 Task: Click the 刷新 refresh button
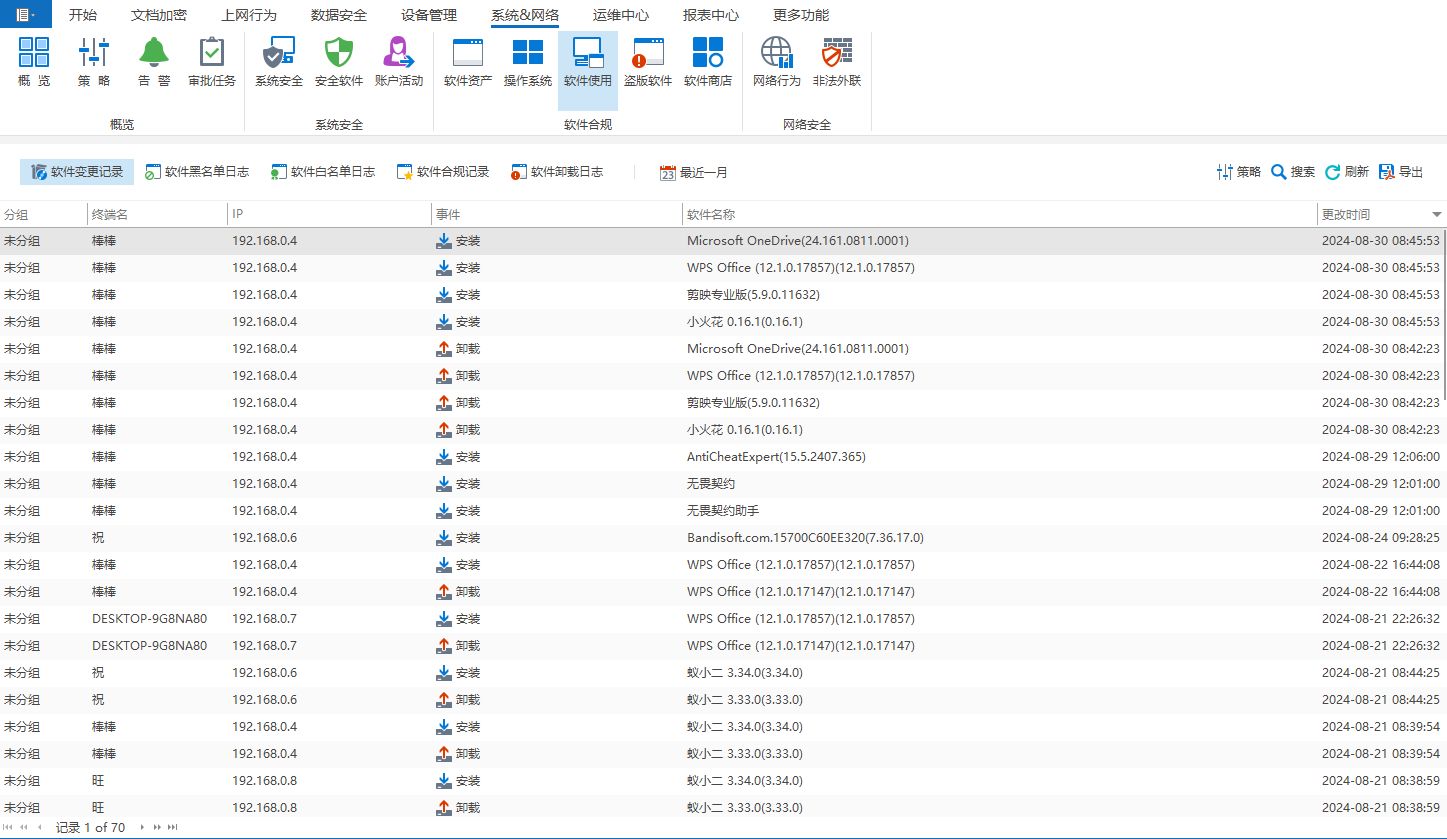[1346, 172]
